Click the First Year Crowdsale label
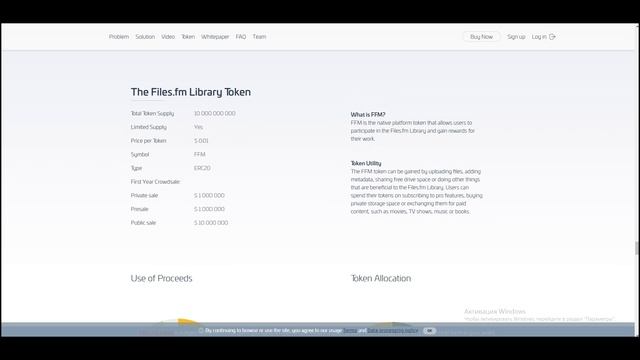 coord(155,182)
